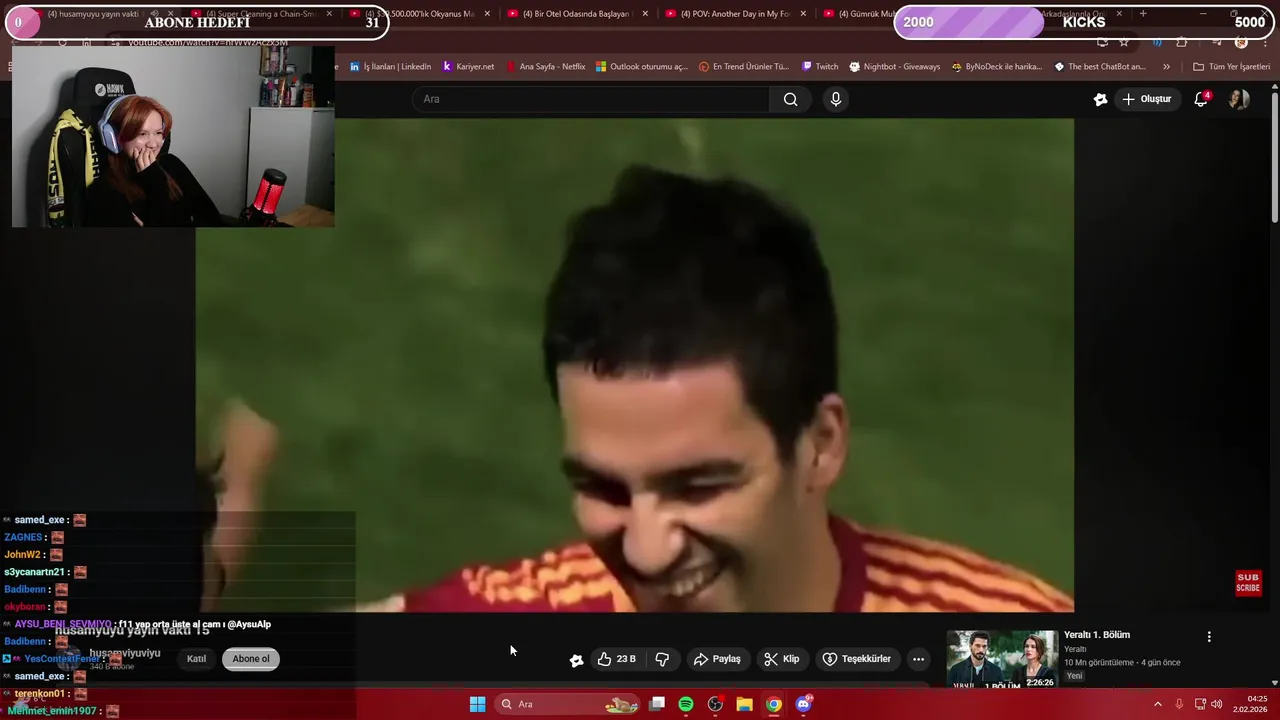This screenshot has width=1280, height=720.
Task: Open the OBS-style round app on the taskbar
Action: pyautogui.click(x=715, y=704)
